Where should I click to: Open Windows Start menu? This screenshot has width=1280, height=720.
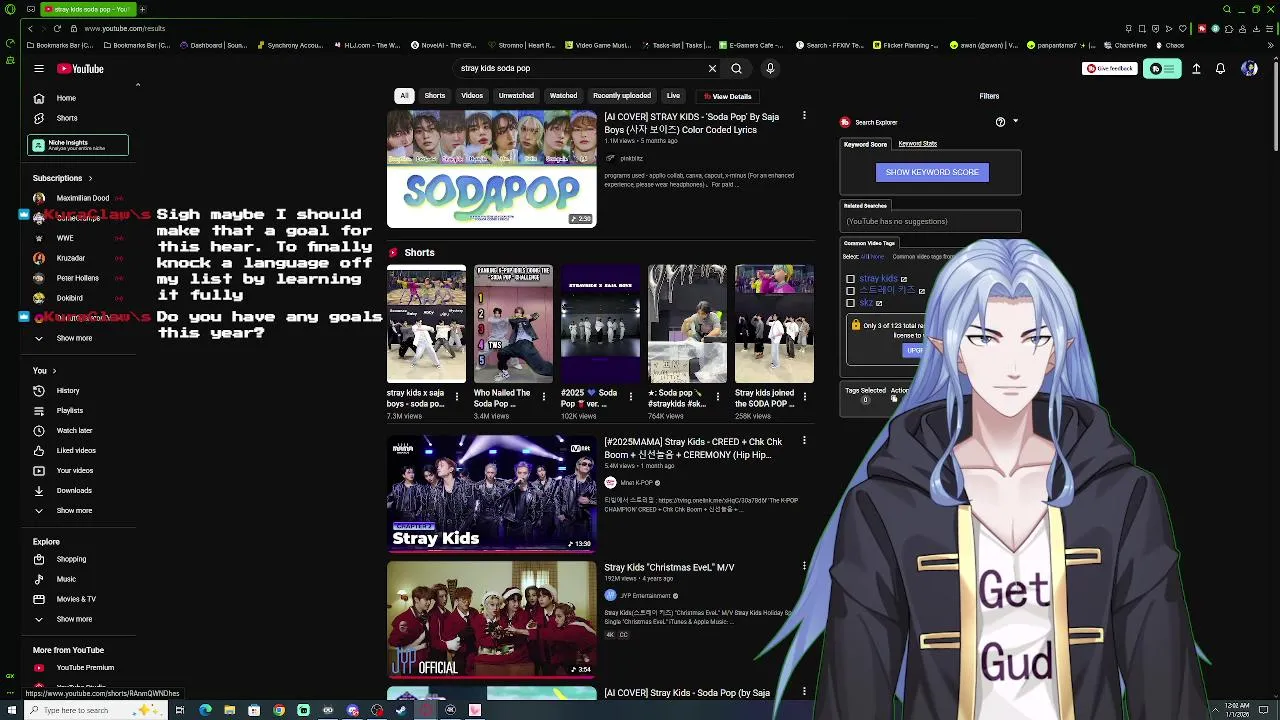point(10,711)
